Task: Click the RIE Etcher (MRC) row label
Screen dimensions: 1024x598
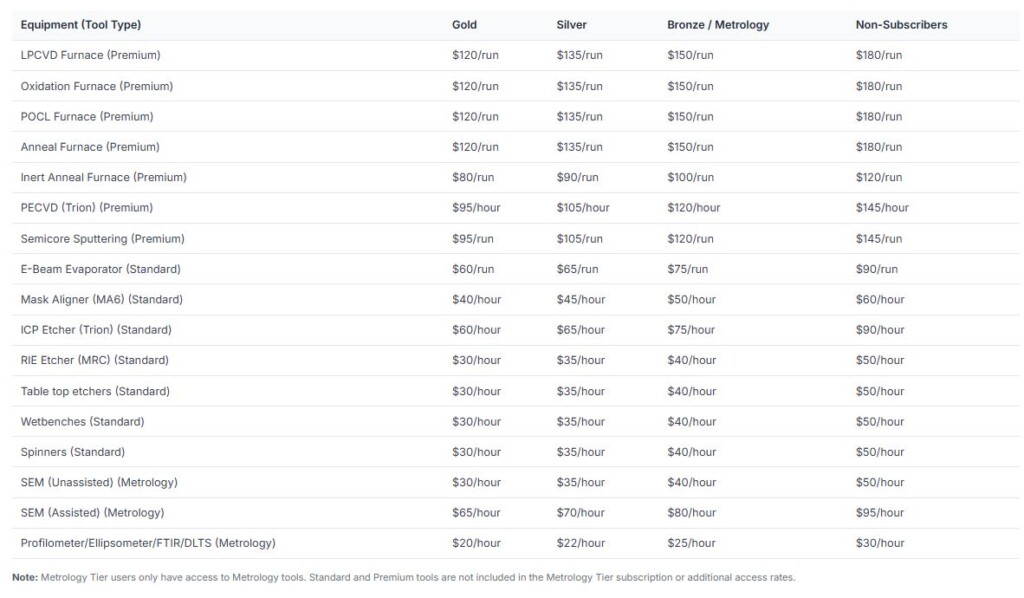Action: point(95,360)
